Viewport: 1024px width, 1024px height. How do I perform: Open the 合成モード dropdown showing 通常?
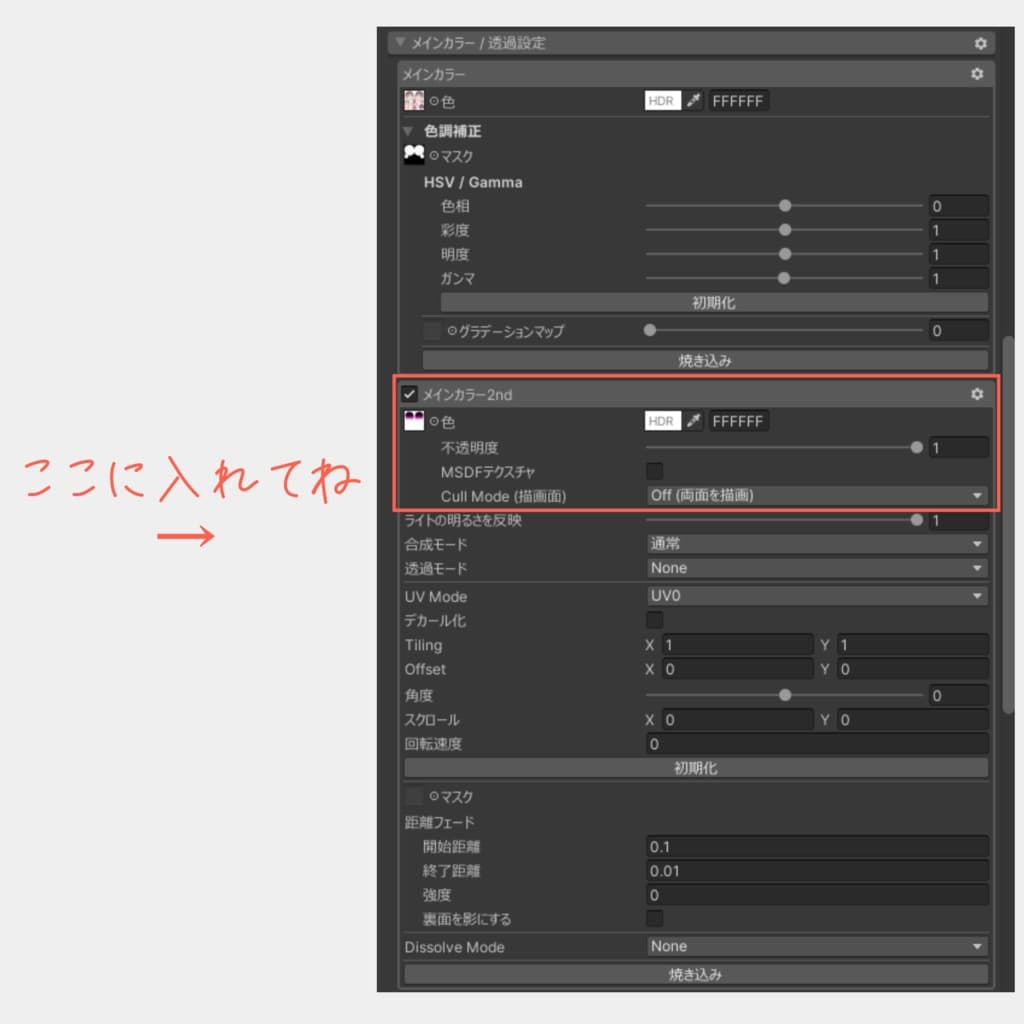click(x=815, y=543)
